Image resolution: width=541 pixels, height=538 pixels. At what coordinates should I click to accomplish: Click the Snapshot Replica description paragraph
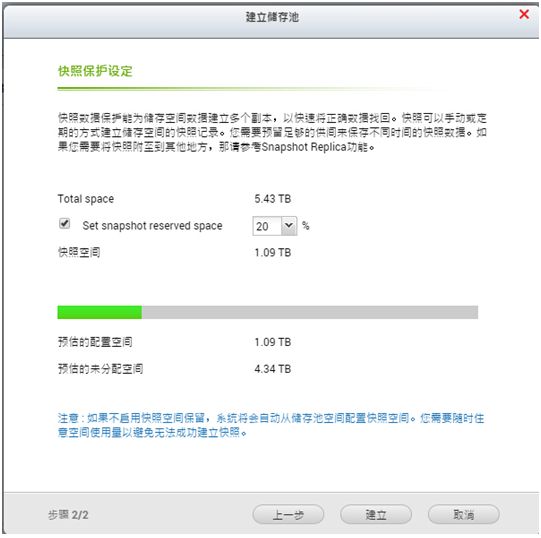point(272,133)
